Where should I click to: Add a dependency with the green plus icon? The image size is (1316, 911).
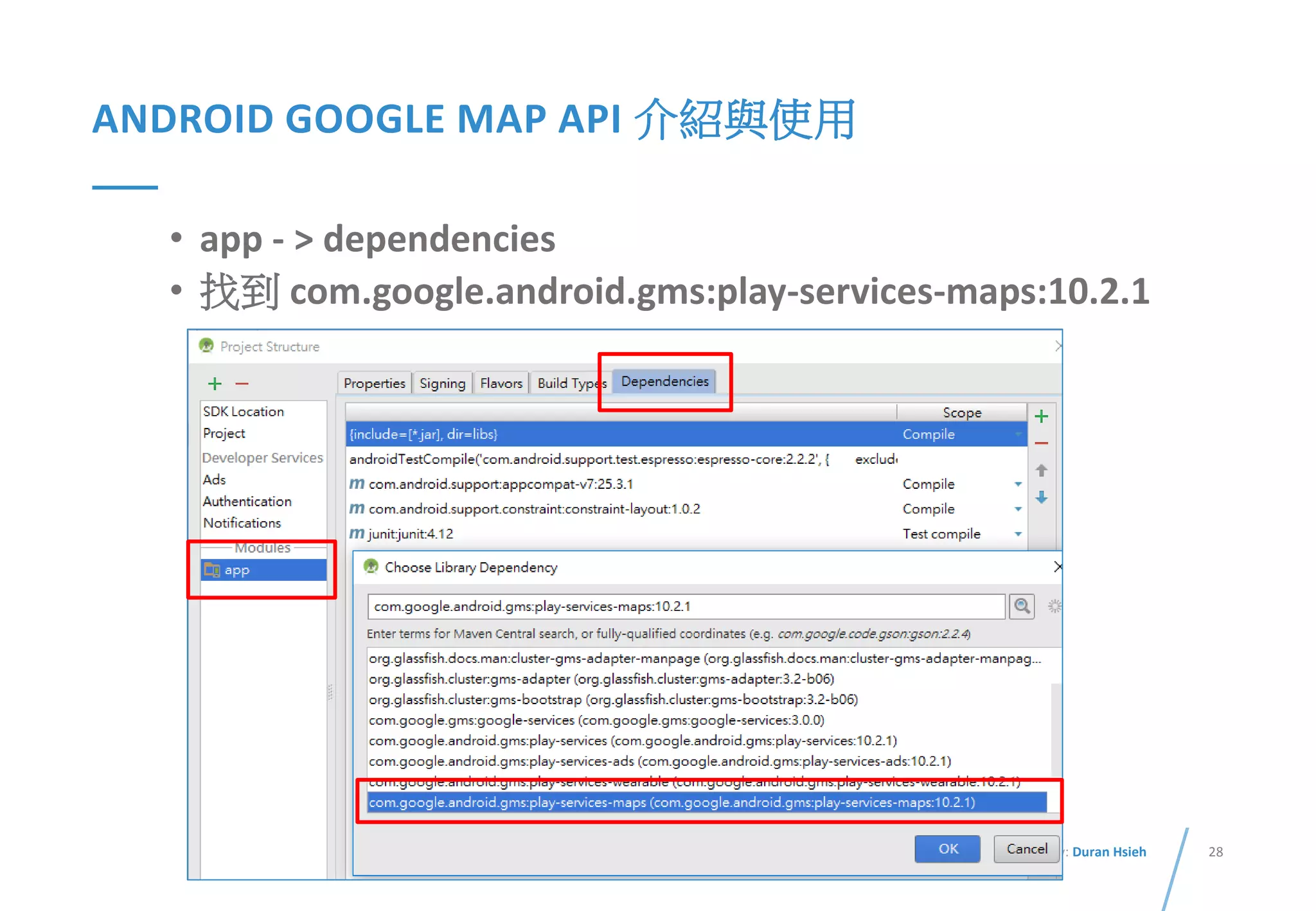tap(1042, 416)
